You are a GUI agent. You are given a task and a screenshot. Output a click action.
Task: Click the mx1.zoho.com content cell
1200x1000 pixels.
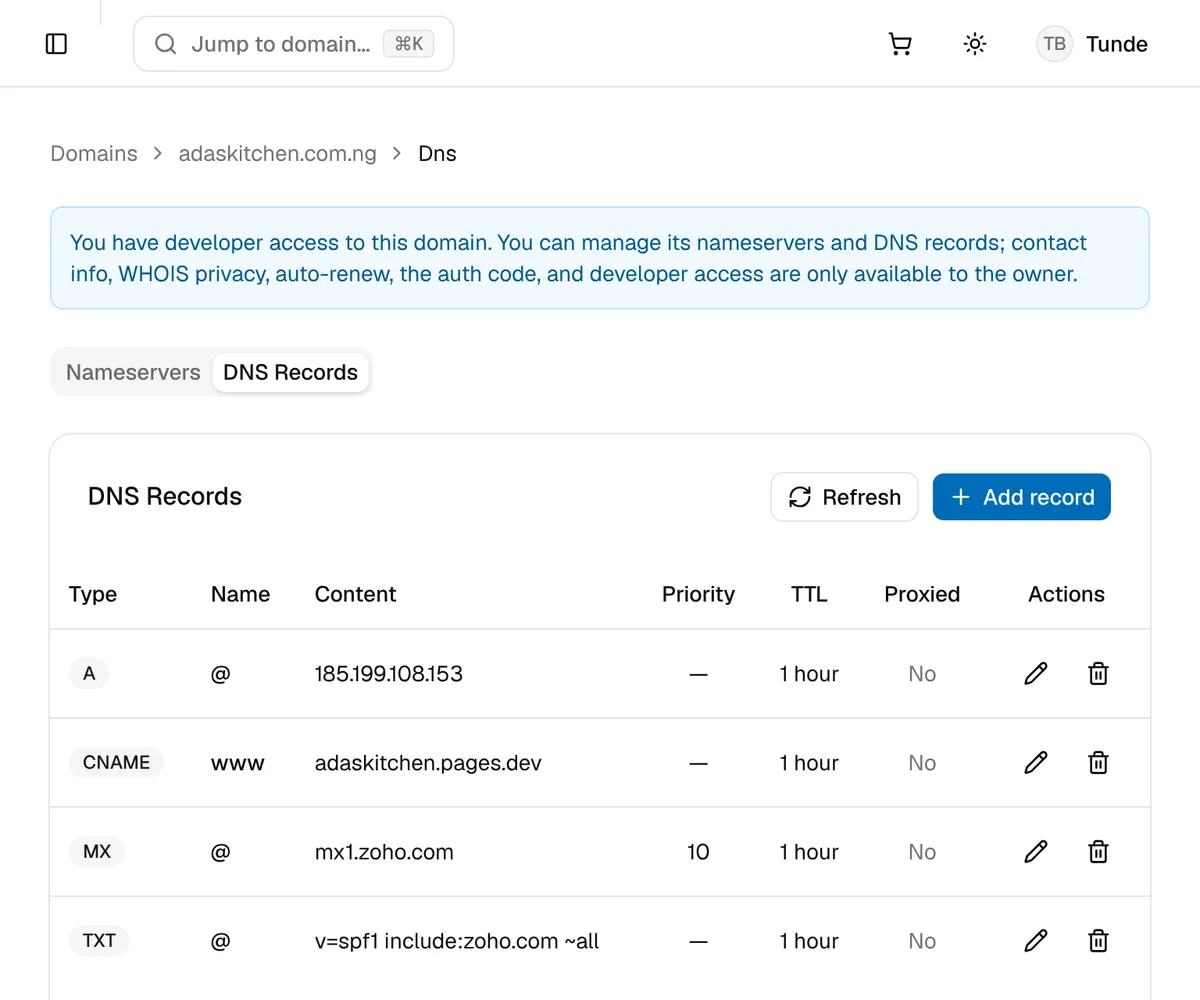pyautogui.click(x=384, y=852)
